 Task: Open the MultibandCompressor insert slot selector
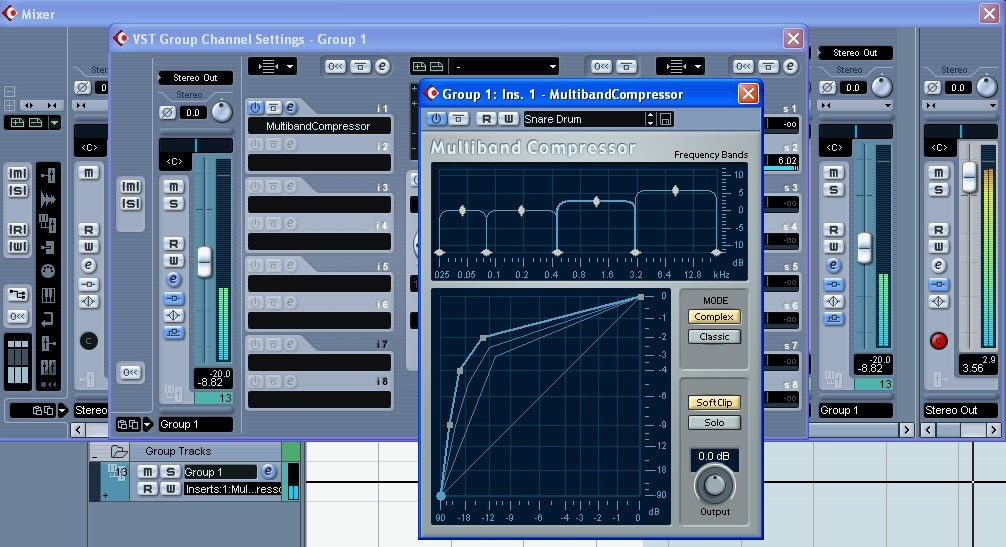(x=319, y=126)
